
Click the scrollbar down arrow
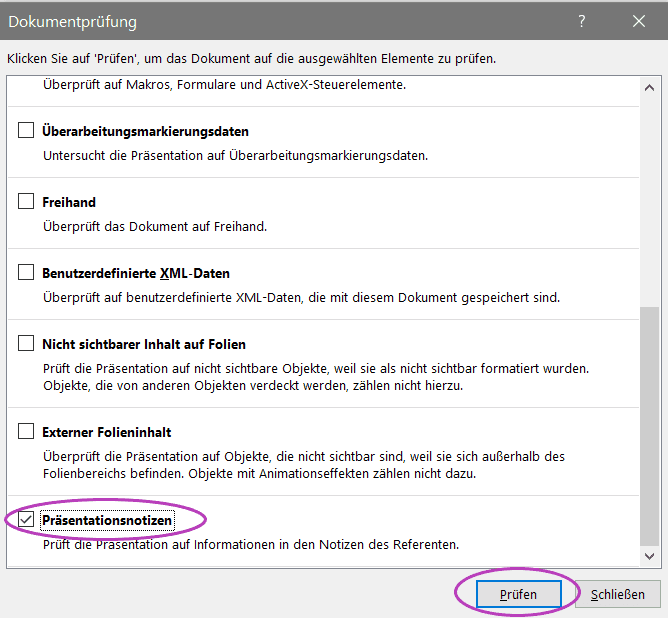coord(649,555)
